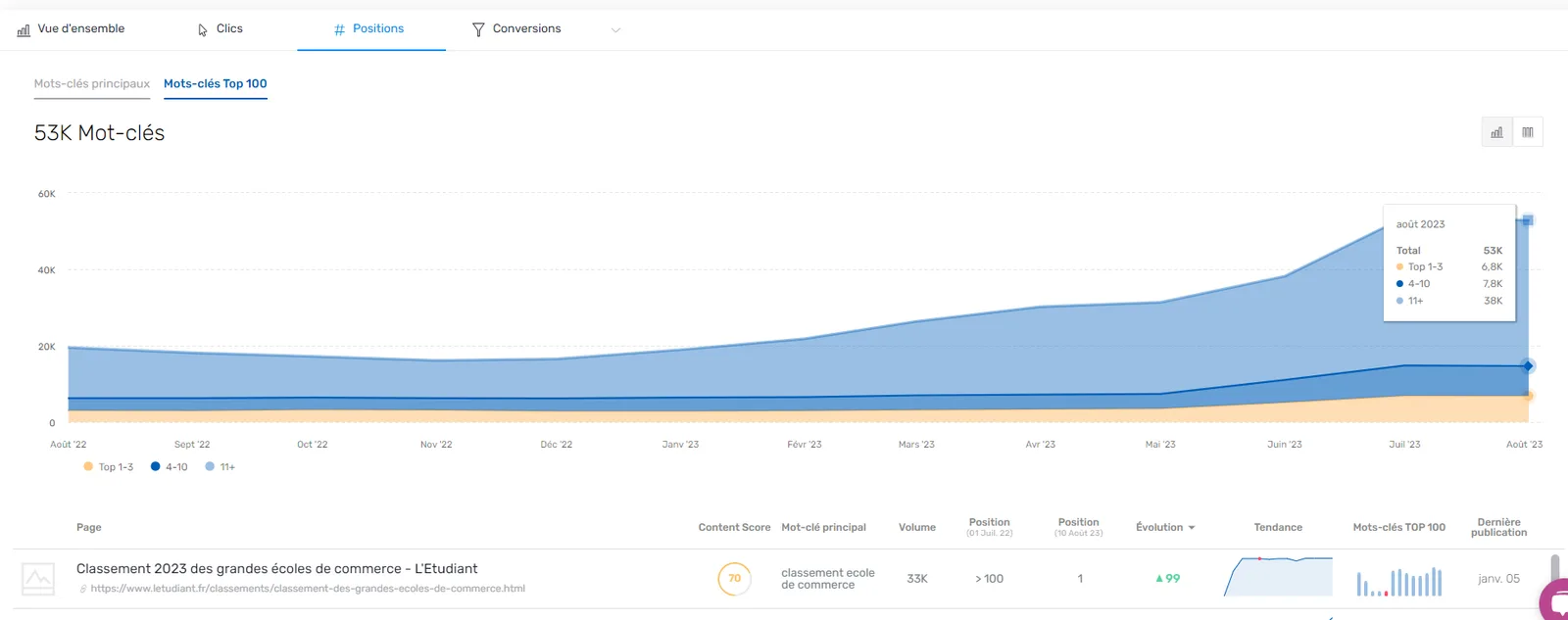Click the content score 70 circle

click(734, 579)
